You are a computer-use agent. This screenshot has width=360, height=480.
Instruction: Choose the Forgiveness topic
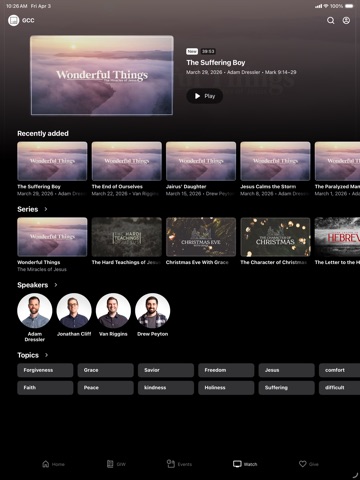tap(45, 370)
